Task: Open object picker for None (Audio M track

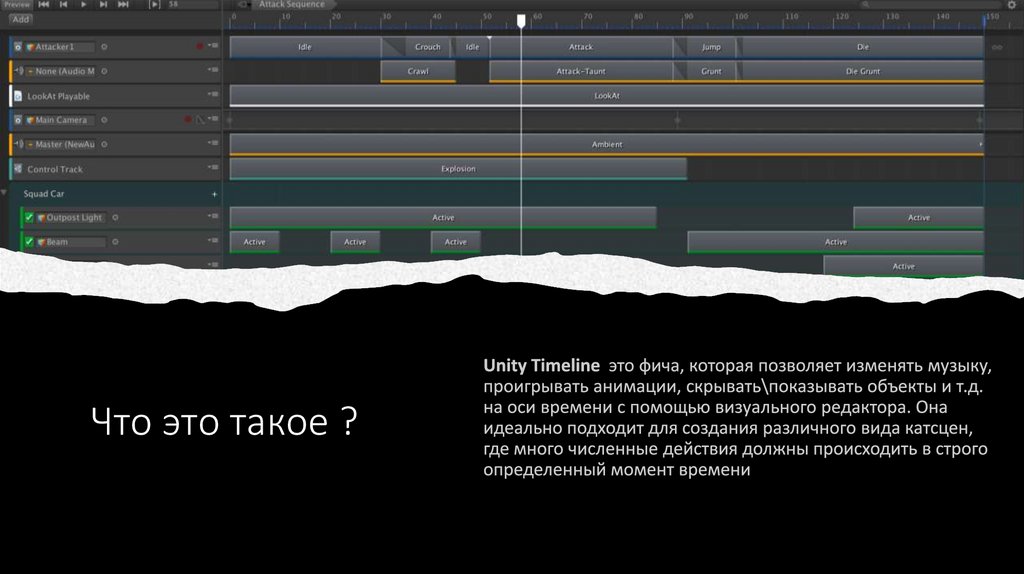Action: coord(104,71)
